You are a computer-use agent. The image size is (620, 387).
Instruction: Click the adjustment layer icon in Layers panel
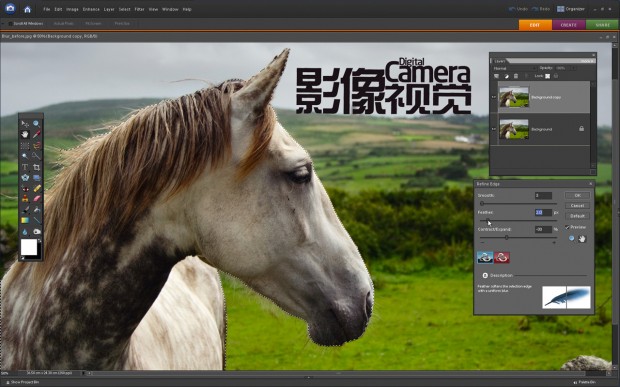(507, 76)
